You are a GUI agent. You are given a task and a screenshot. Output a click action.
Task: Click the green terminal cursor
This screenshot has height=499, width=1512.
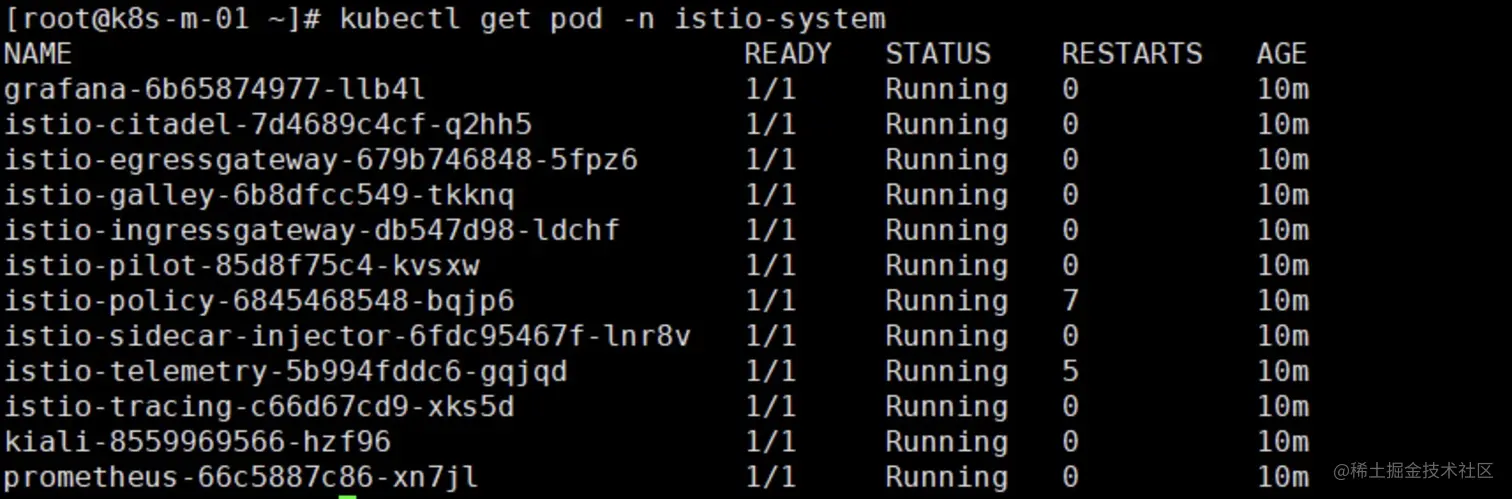(x=347, y=495)
